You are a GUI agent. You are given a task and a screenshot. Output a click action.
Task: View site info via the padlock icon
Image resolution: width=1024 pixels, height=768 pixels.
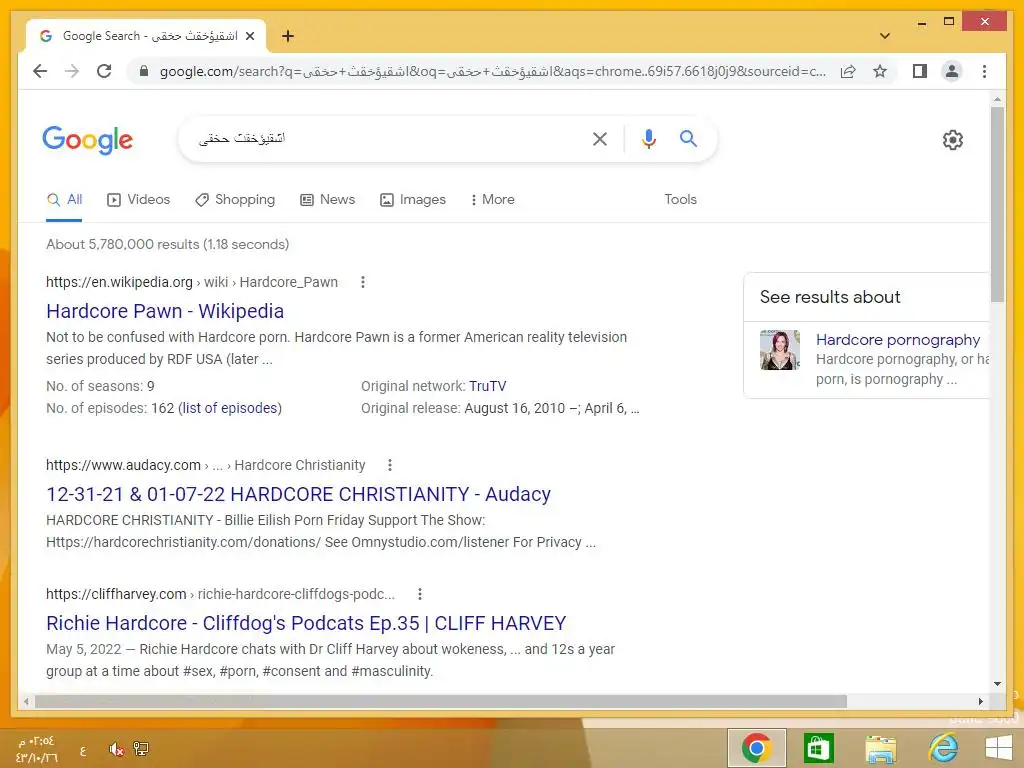pos(144,71)
